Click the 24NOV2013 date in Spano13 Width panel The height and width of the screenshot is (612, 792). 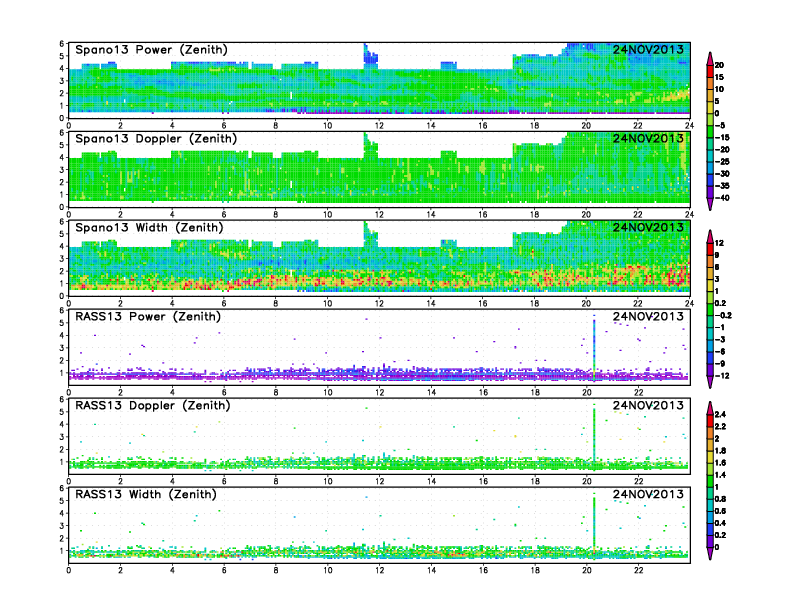648,227
